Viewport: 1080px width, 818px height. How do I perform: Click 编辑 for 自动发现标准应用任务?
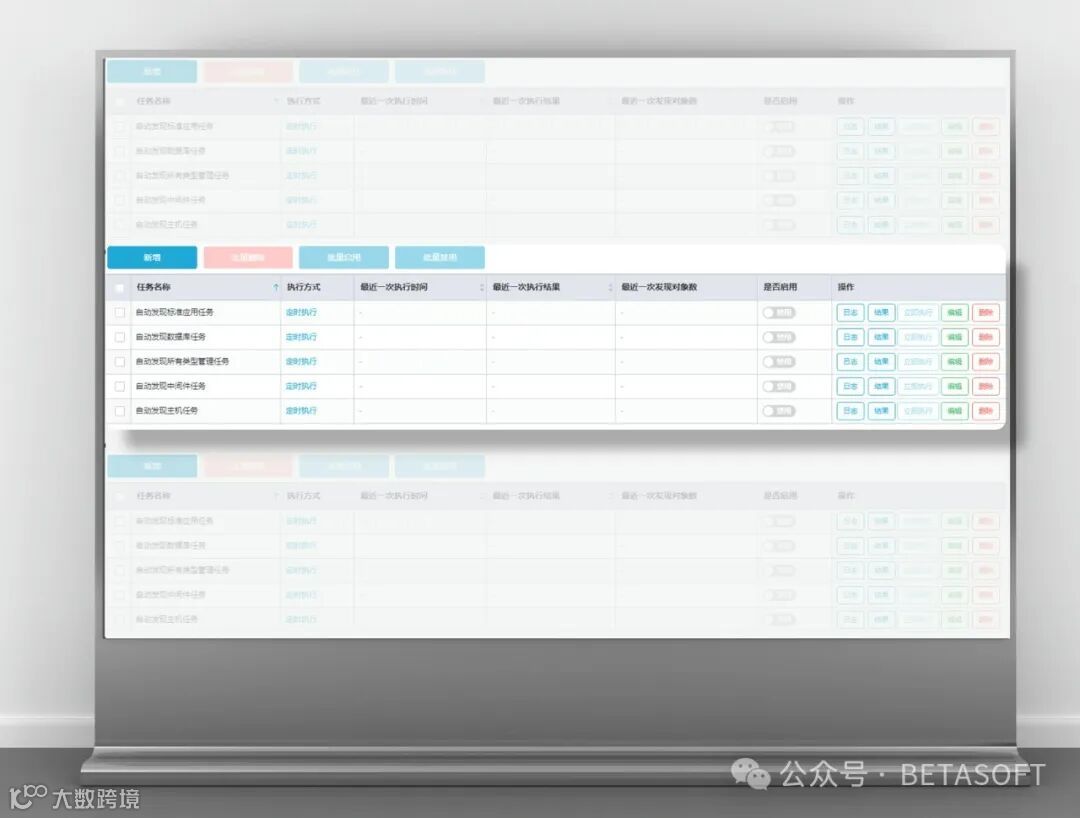pos(955,313)
